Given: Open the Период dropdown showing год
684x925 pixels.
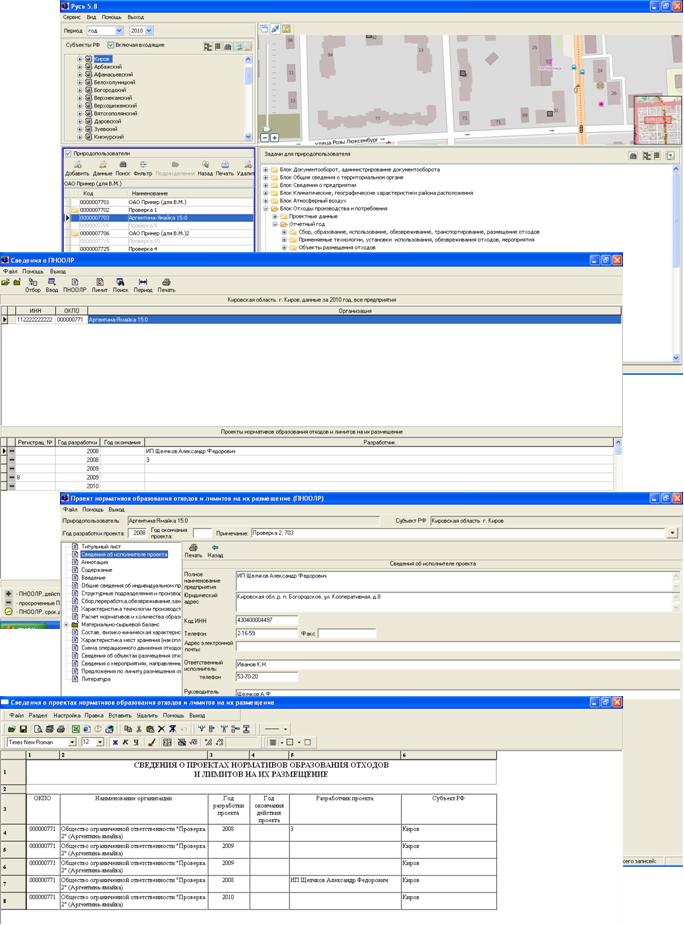Looking at the screenshot, I should click(x=119, y=31).
